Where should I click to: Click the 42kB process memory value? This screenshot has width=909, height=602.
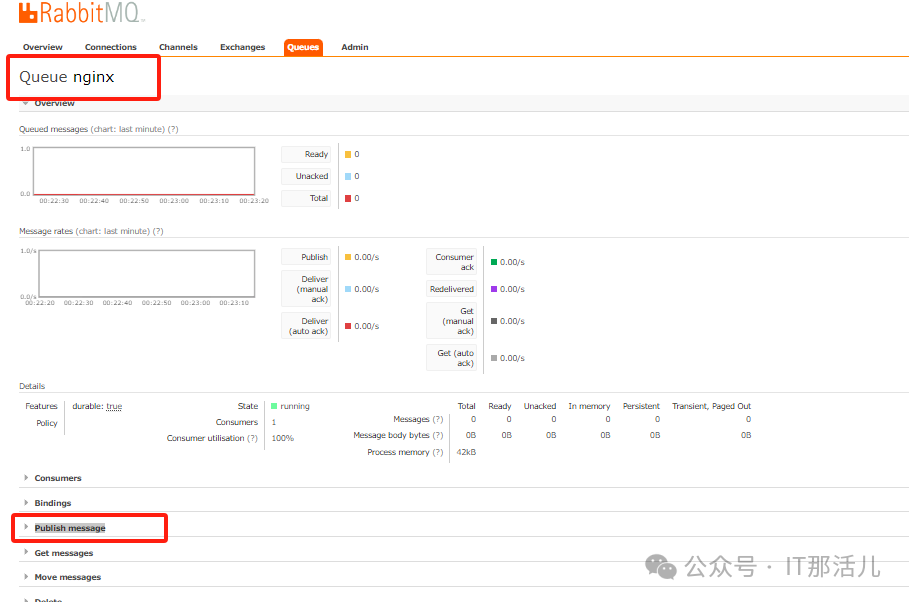pyautogui.click(x=466, y=452)
